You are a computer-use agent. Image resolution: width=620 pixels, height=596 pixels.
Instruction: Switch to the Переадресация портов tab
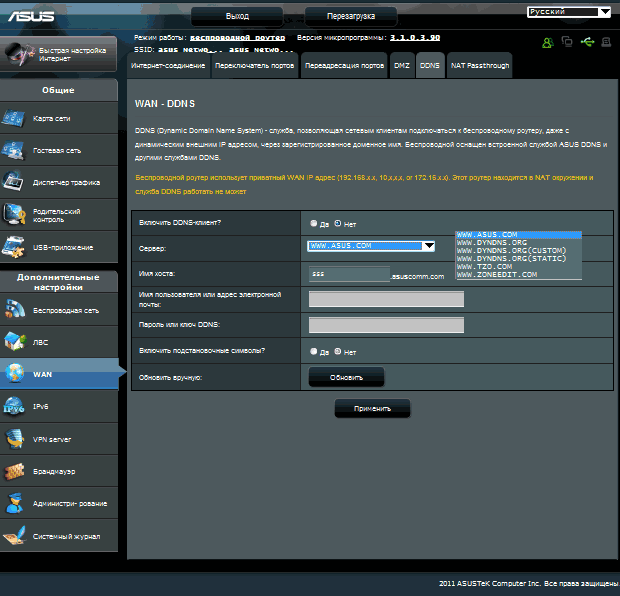(344, 66)
